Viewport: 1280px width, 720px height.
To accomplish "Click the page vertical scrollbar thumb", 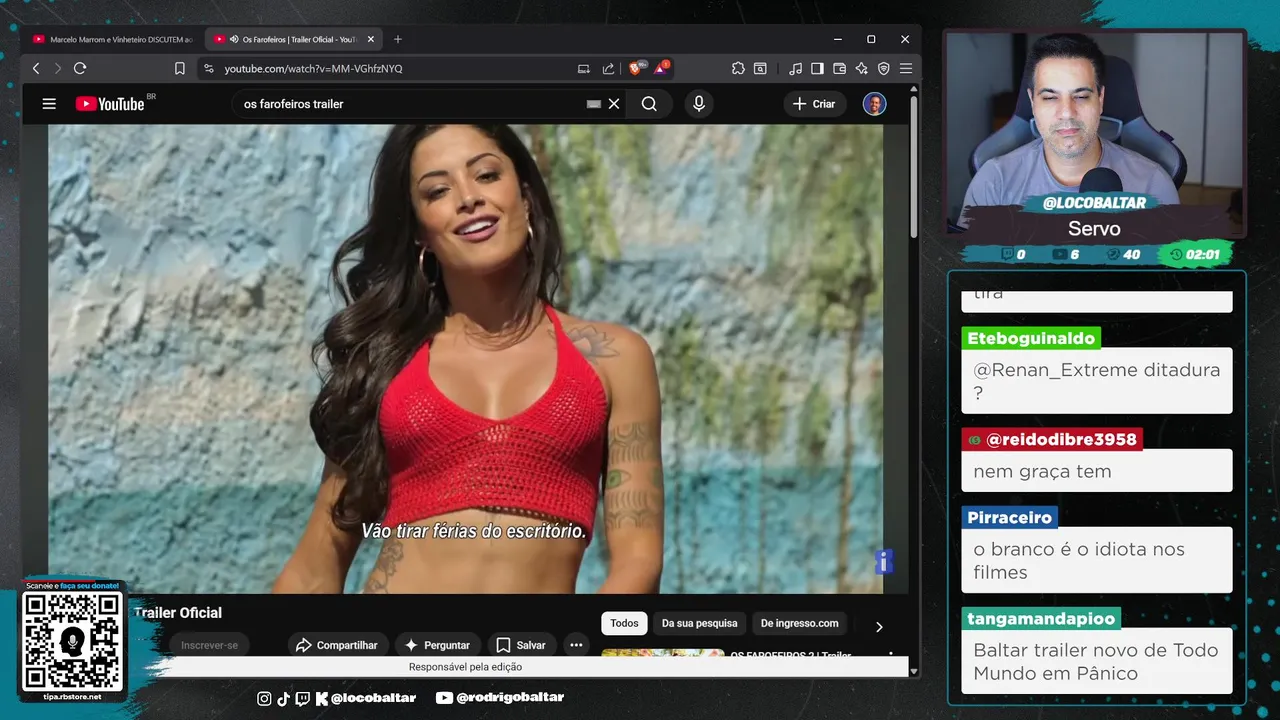I will click(913, 165).
